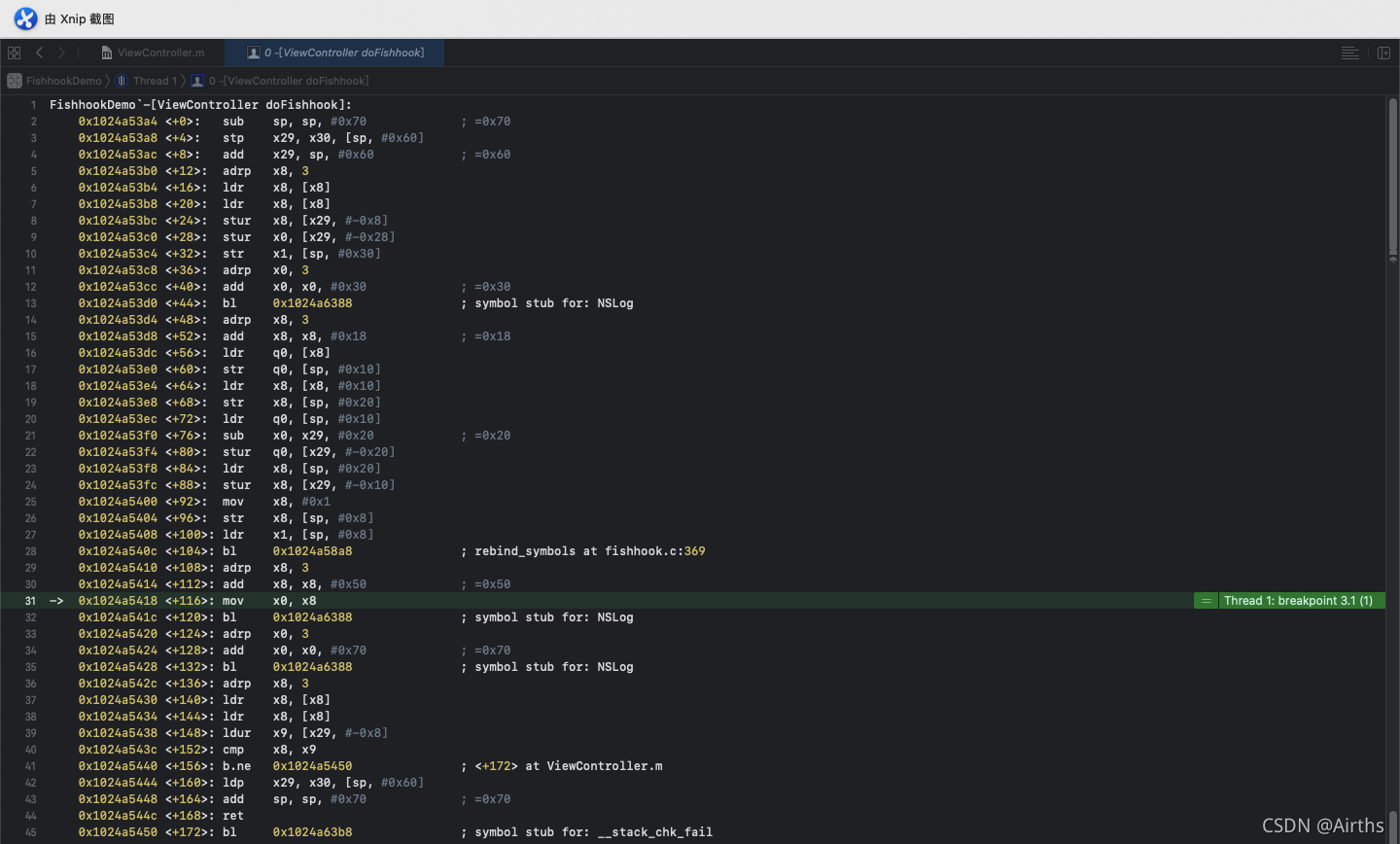Go back with the left chevron
This screenshot has width=1400, height=844.
pyautogui.click(x=40, y=53)
